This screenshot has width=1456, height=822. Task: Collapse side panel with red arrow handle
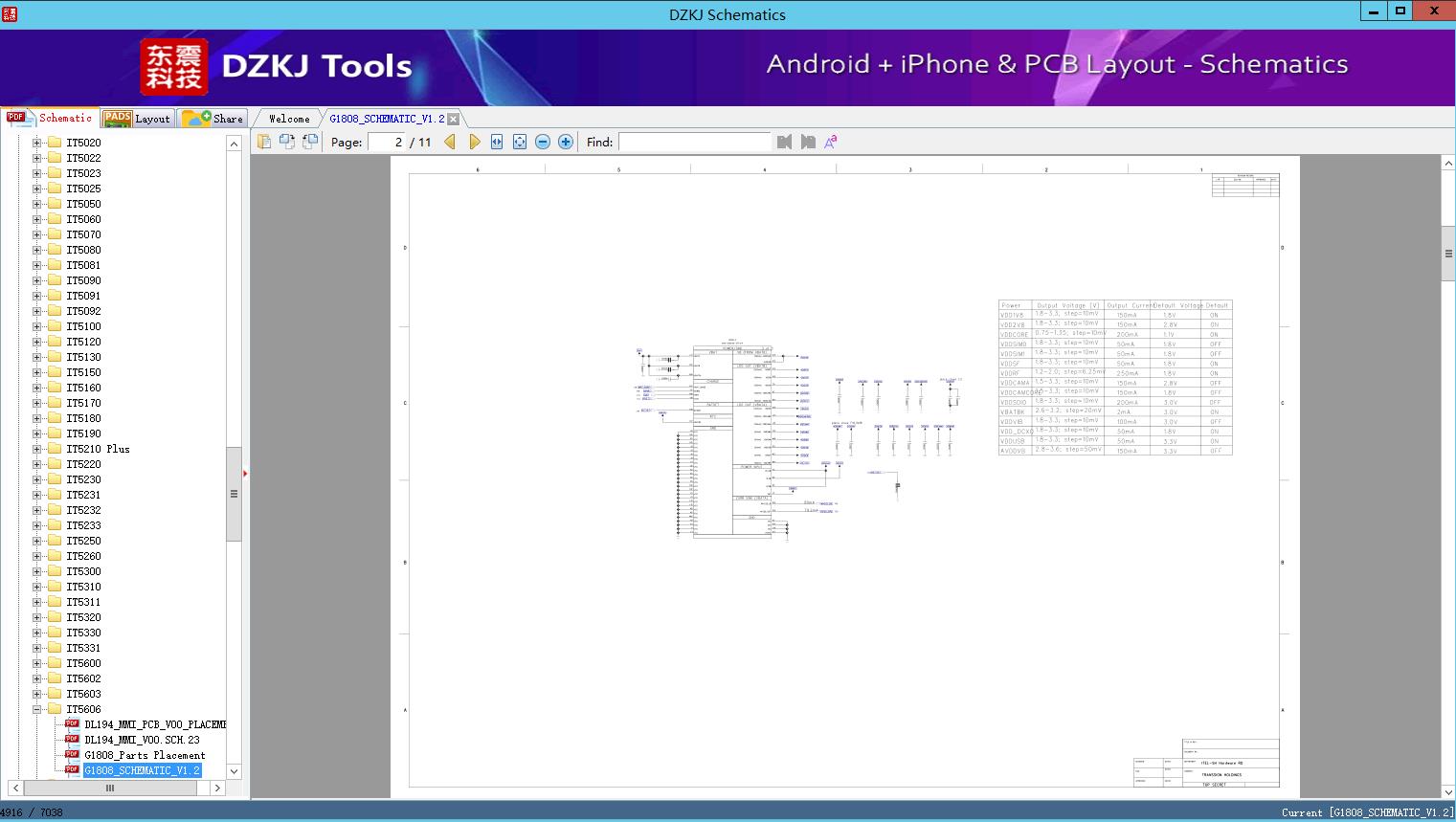pyautogui.click(x=245, y=473)
